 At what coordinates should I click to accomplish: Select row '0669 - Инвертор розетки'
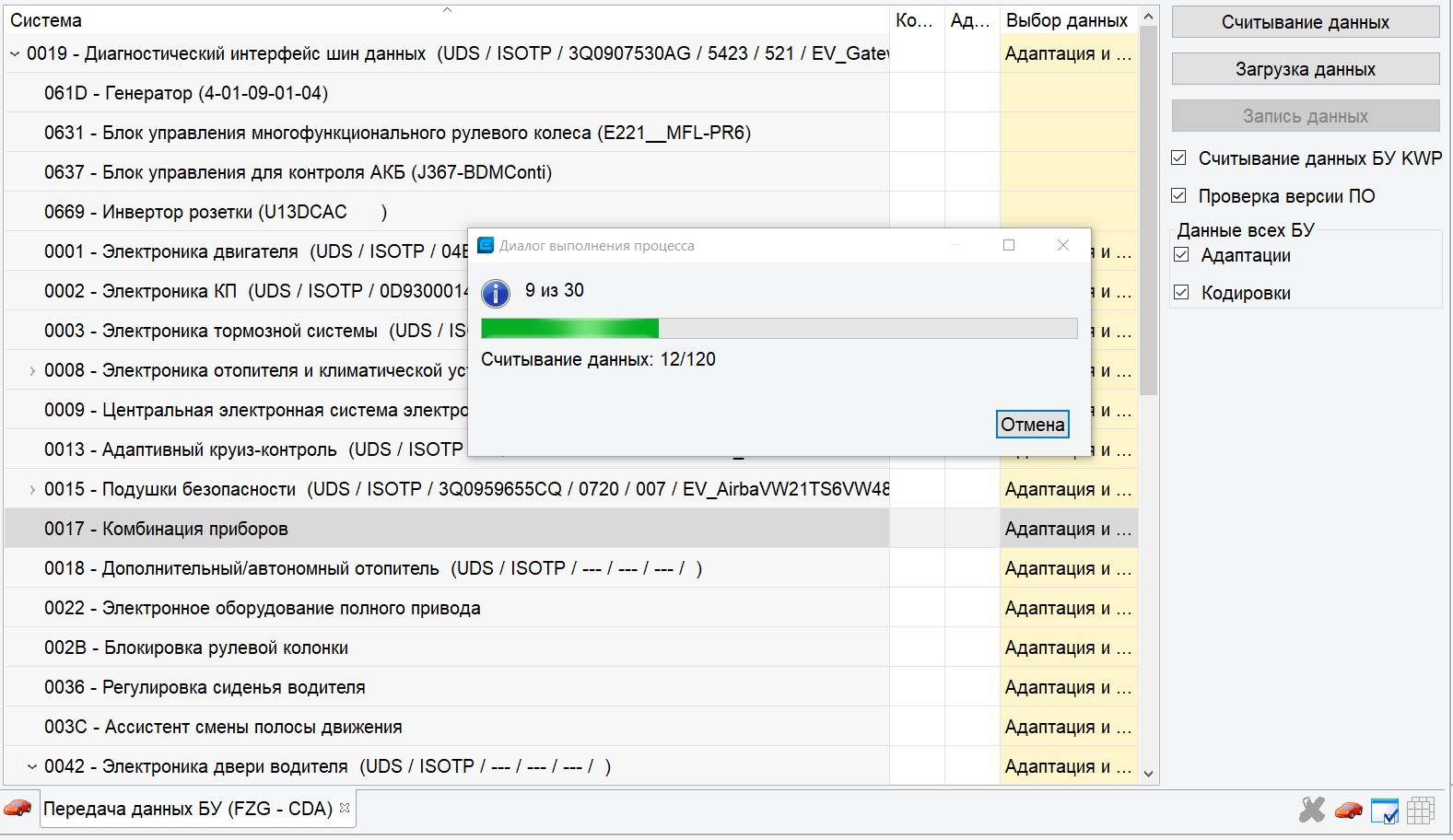[447, 212]
